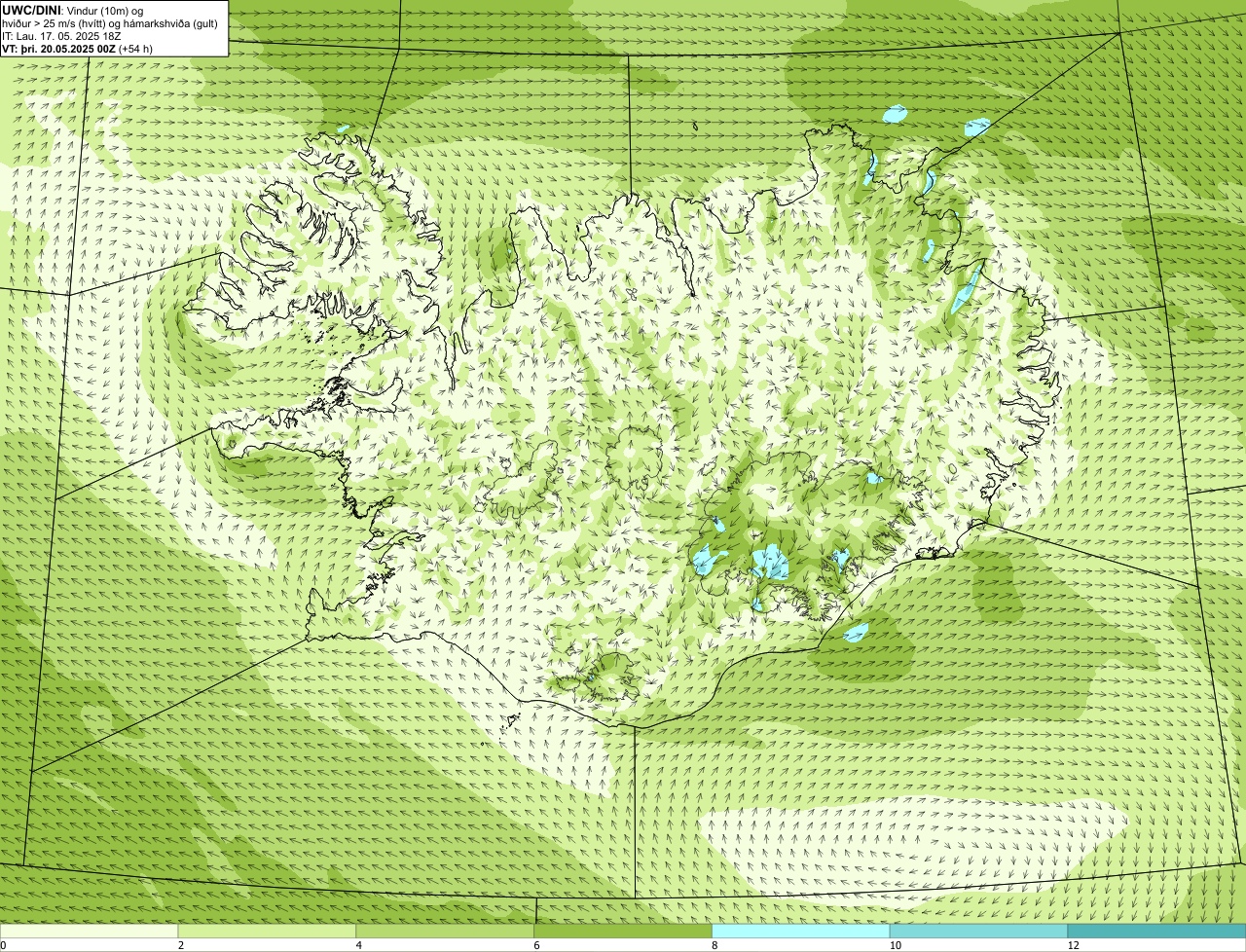Click the '8' tick label on the color scale
Screen dimensions: 1246x952
pyautogui.click(x=715, y=945)
